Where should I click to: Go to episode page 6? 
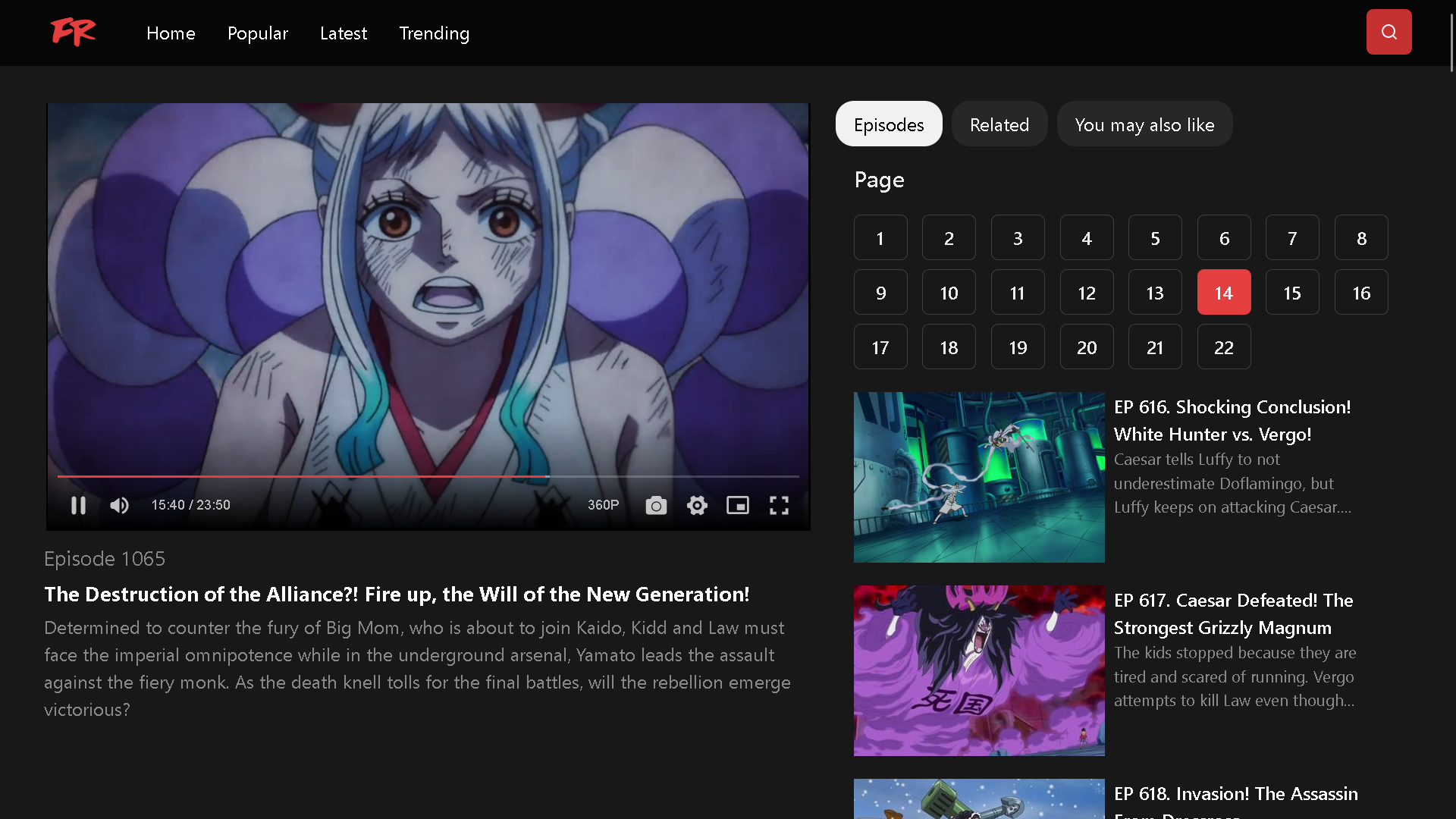tap(1224, 238)
